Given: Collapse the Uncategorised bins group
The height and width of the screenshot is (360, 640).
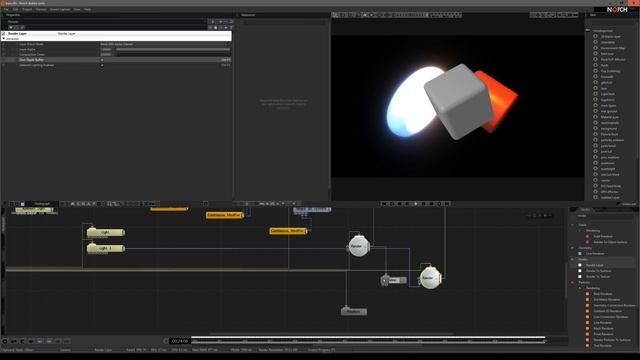Looking at the screenshot, I should 588,31.
